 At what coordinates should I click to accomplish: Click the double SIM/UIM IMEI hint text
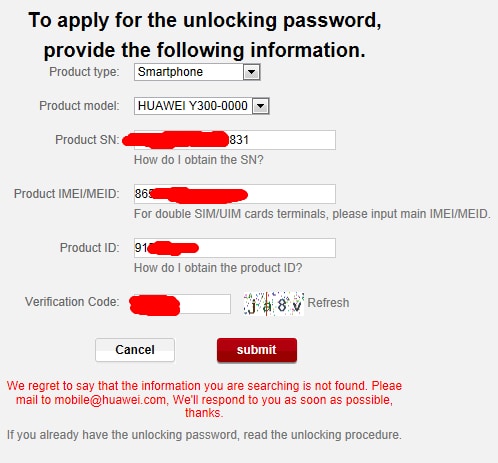pos(312,214)
